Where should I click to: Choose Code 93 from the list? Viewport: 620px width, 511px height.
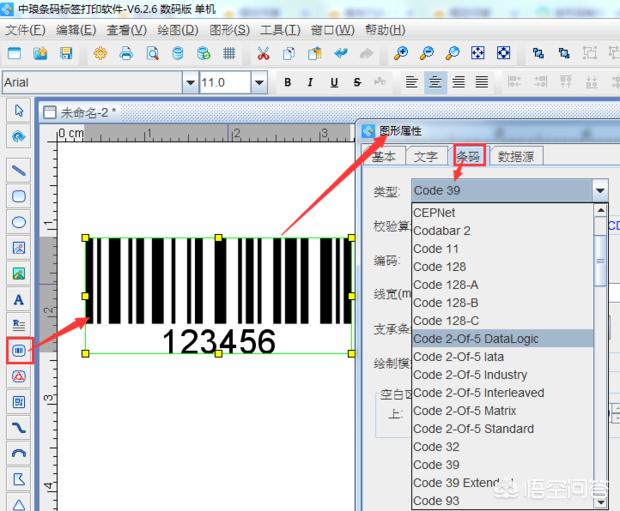(x=502, y=501)
